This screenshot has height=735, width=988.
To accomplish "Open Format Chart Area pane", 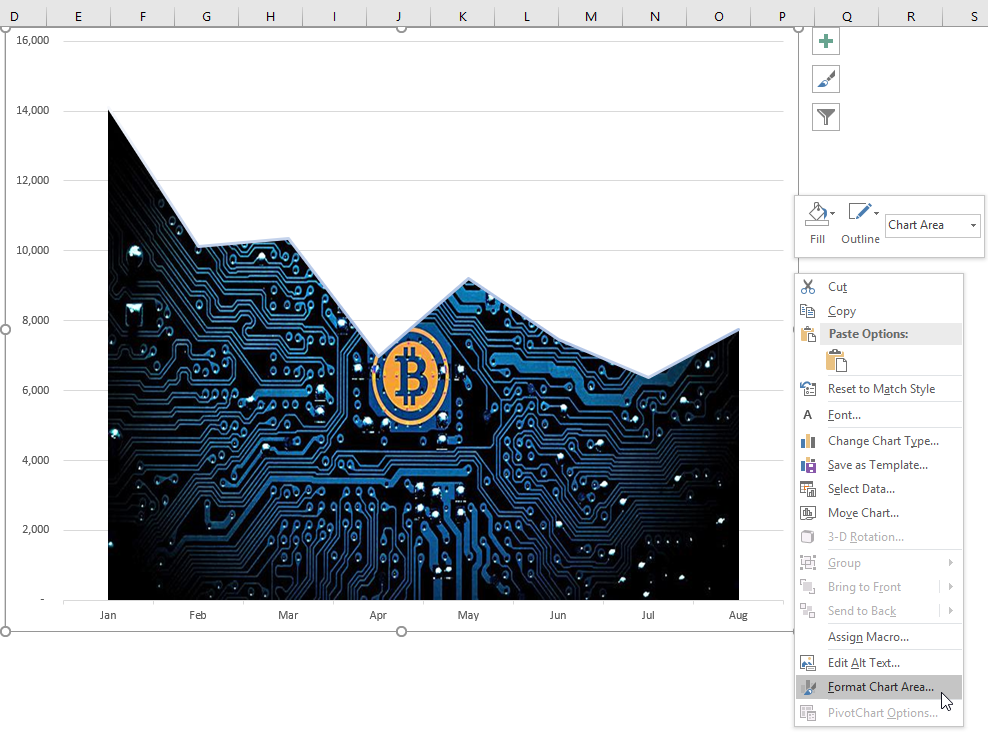I will [880, 687].
